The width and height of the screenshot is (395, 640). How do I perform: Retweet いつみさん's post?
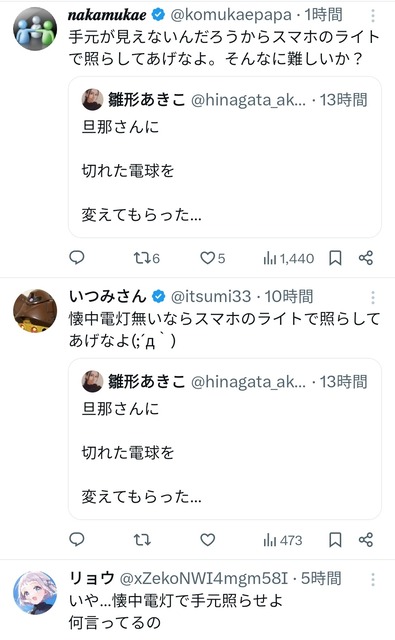[x=142, y=540]
